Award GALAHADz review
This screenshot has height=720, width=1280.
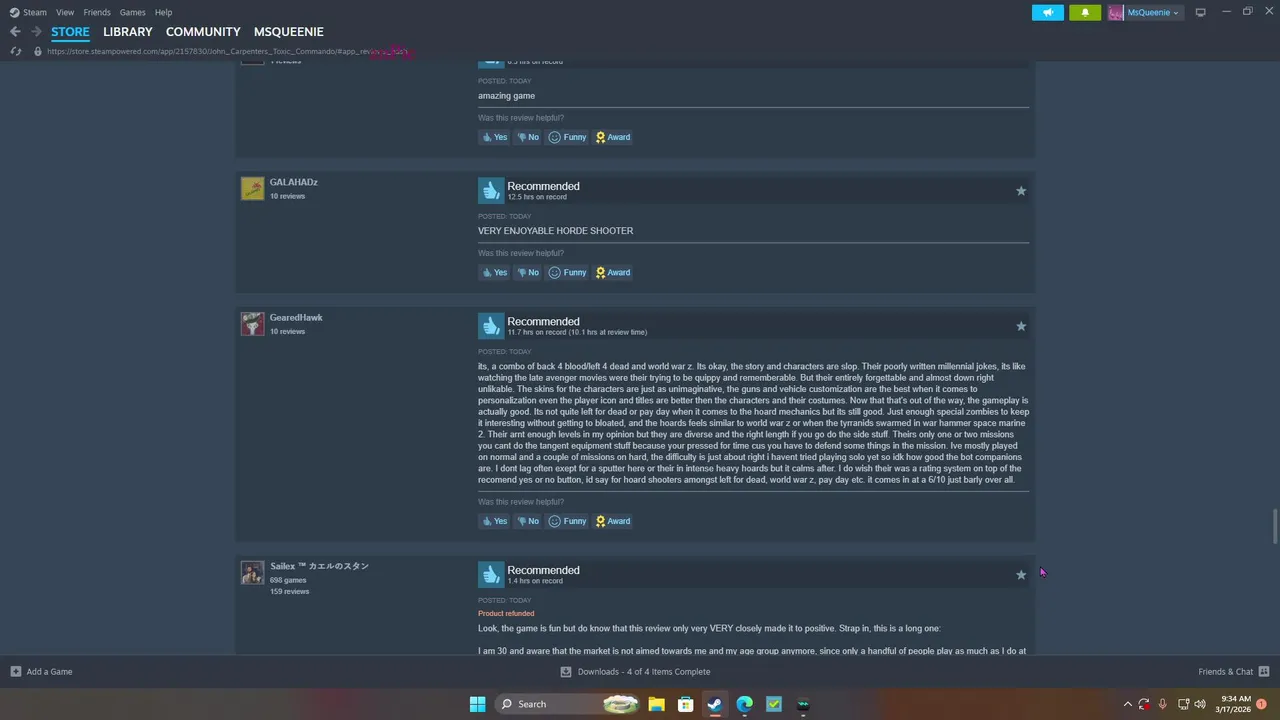click(613, 272)
